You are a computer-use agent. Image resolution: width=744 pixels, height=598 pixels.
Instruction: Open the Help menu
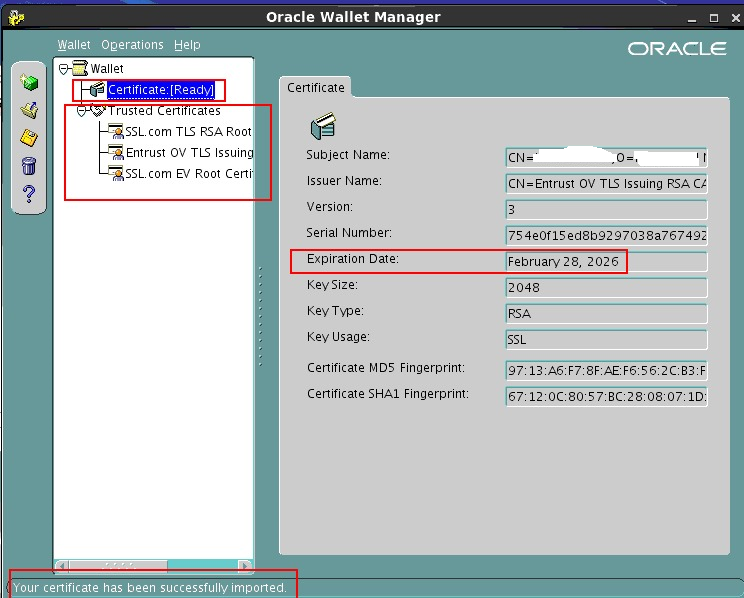point(187,45)
